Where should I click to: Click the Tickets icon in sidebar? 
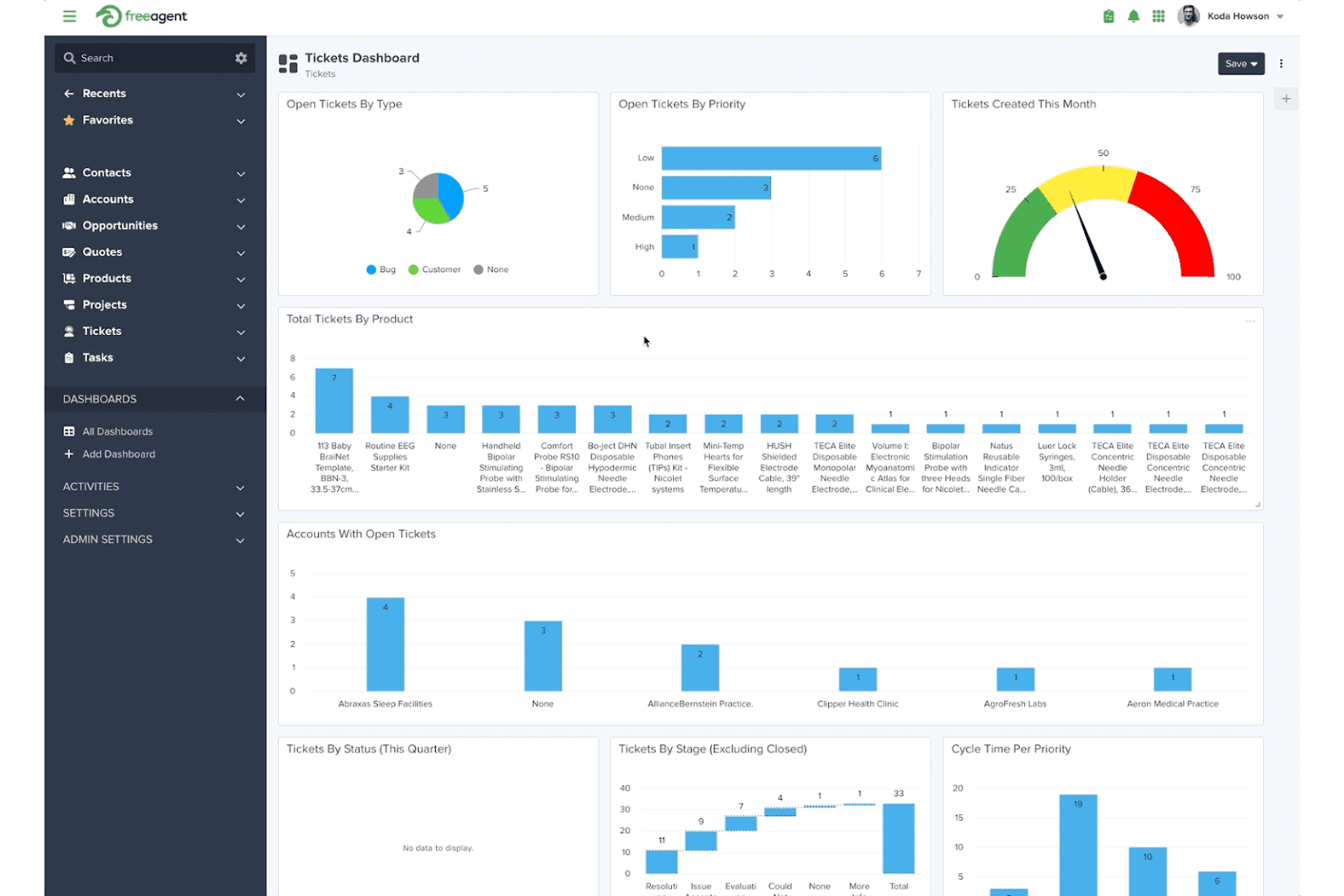click(69, 330)
